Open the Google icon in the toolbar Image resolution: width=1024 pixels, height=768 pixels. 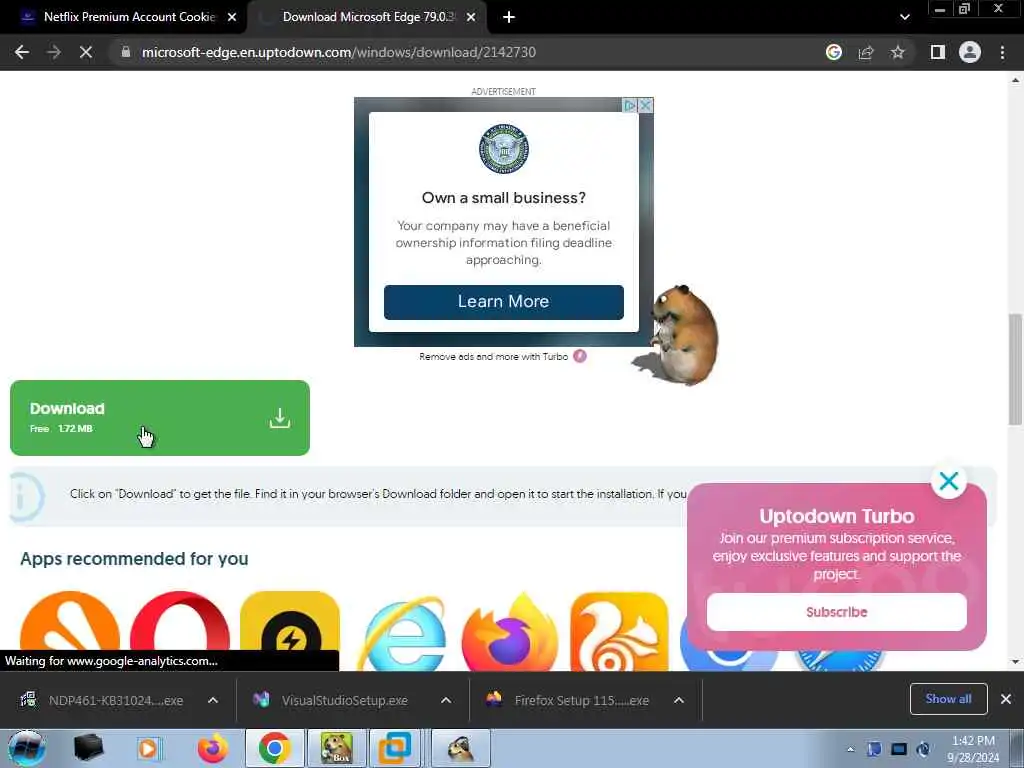(x=834, y=52)
